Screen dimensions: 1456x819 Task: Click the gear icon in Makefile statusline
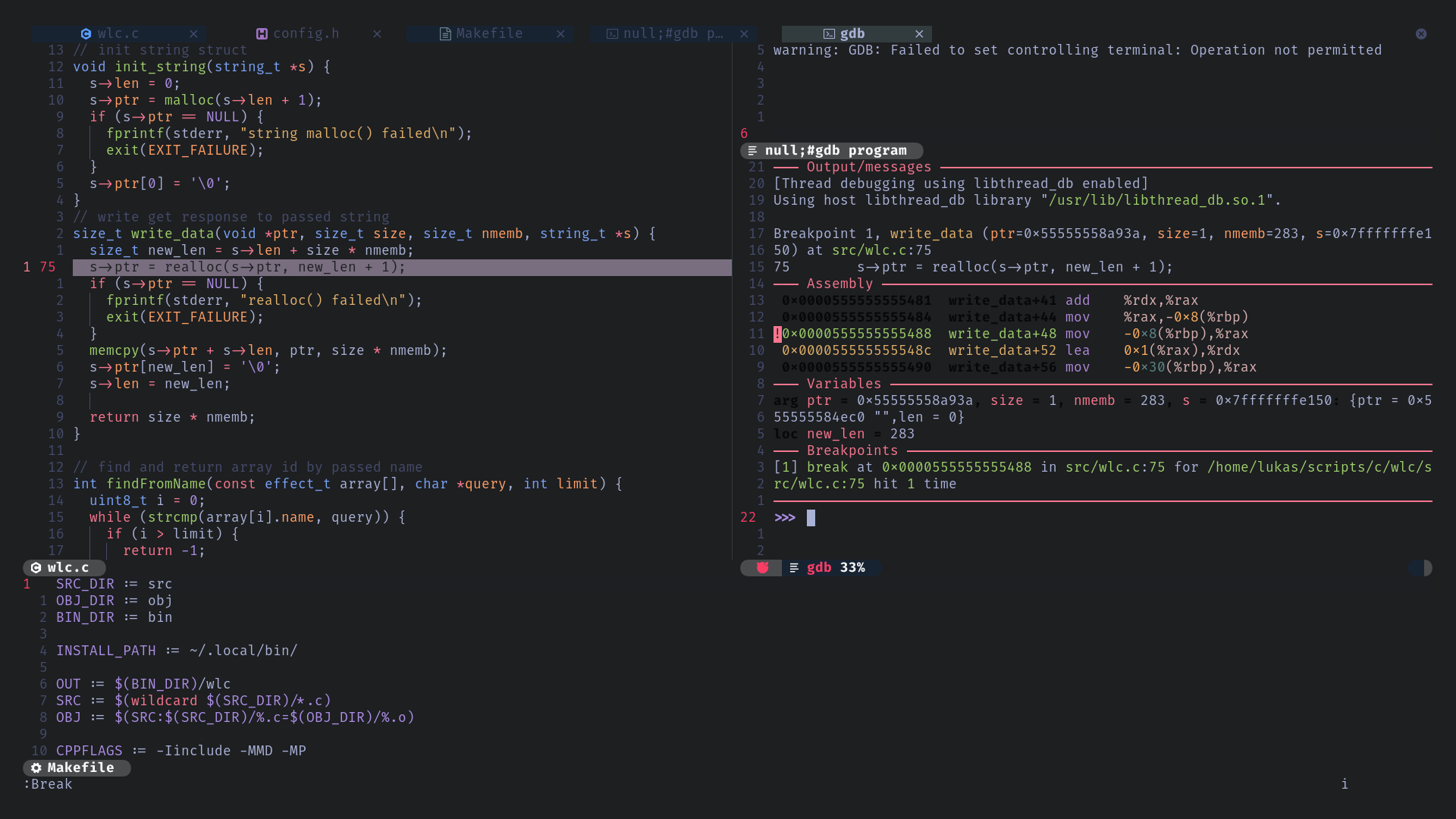coord(36,768)
